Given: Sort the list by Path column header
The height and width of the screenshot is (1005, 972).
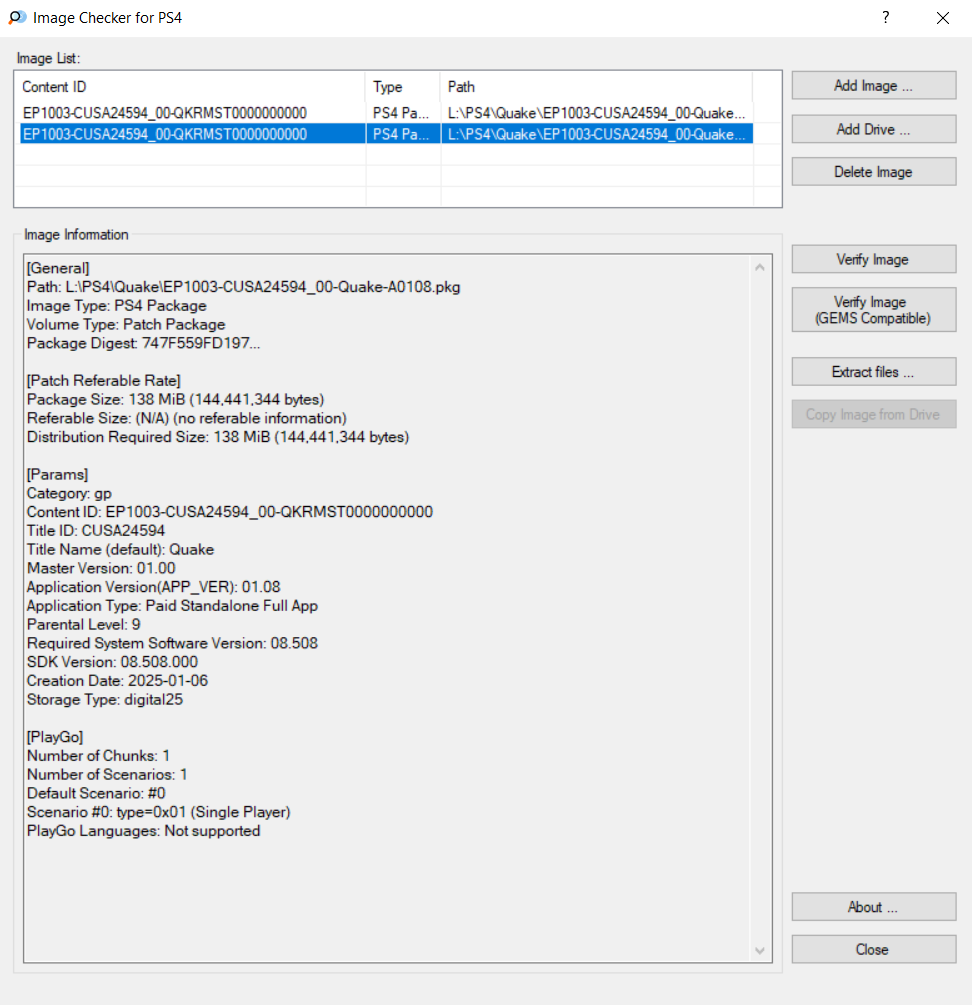Looking at the screenshot, I should pos(596,87).
